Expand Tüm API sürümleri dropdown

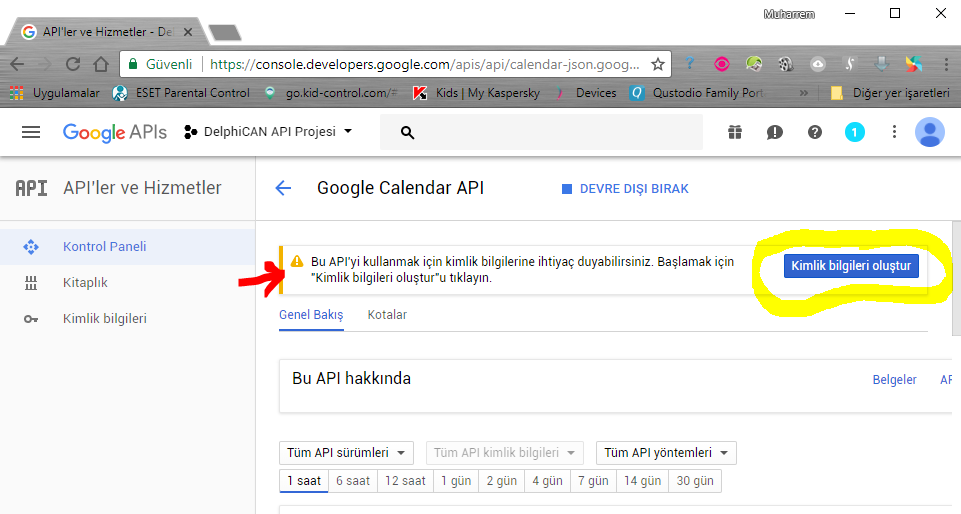(346, 453)
